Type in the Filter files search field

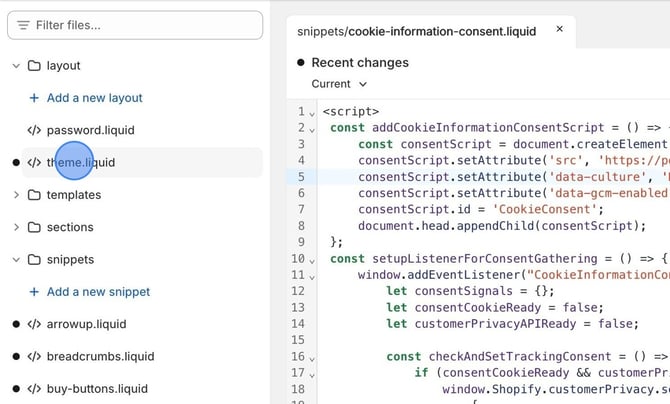coord(145,25)
